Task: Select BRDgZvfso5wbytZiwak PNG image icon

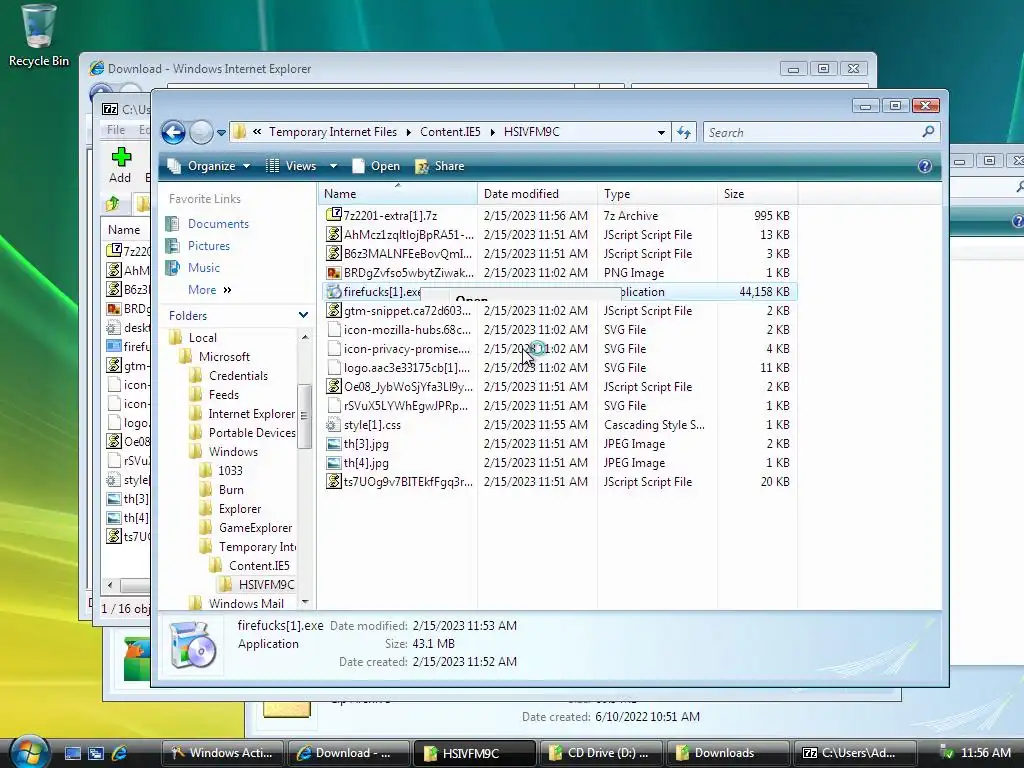Action: [334, 272]
